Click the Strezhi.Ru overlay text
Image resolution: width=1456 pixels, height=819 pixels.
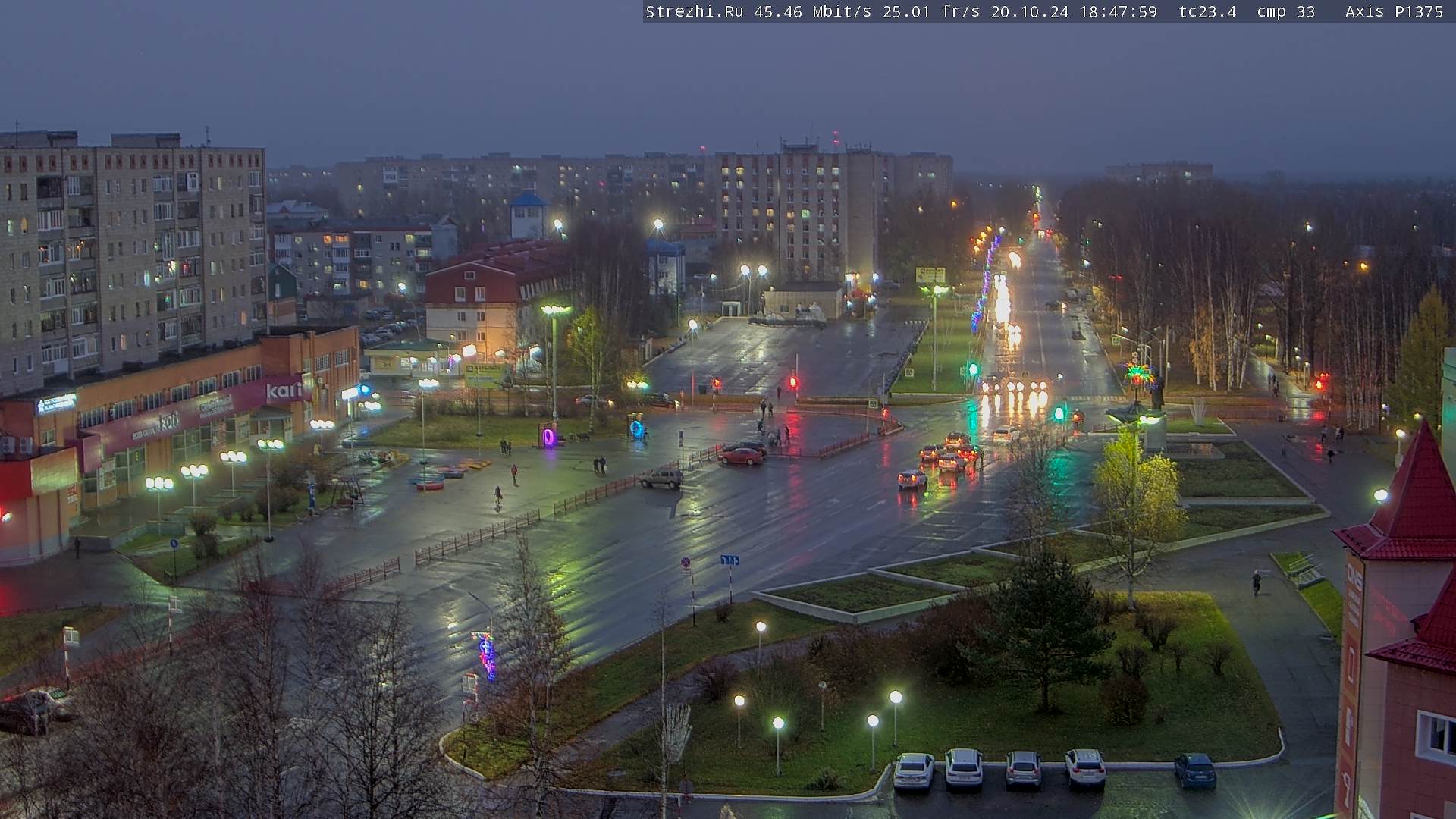(694, 11)
